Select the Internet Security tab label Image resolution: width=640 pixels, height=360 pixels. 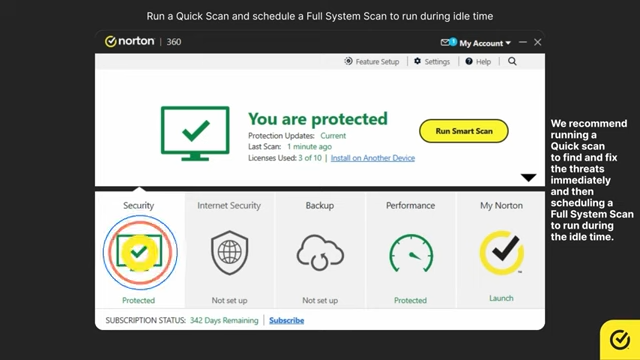(x=229, y=205)
